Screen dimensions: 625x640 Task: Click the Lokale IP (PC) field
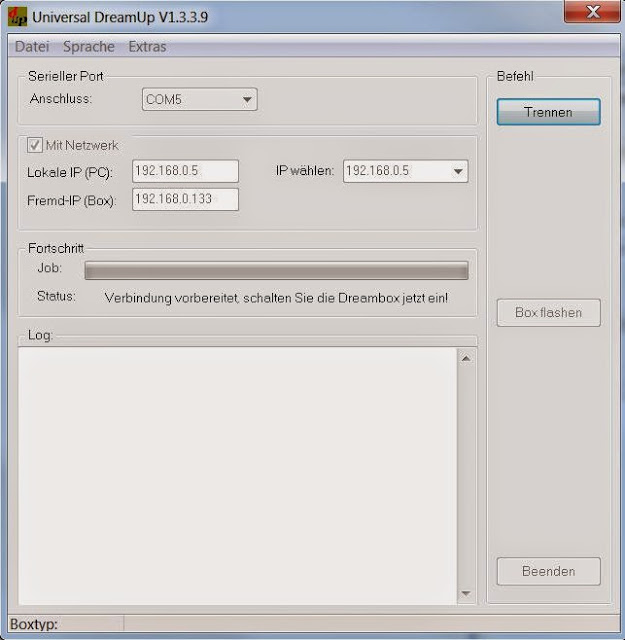[185, 171]
